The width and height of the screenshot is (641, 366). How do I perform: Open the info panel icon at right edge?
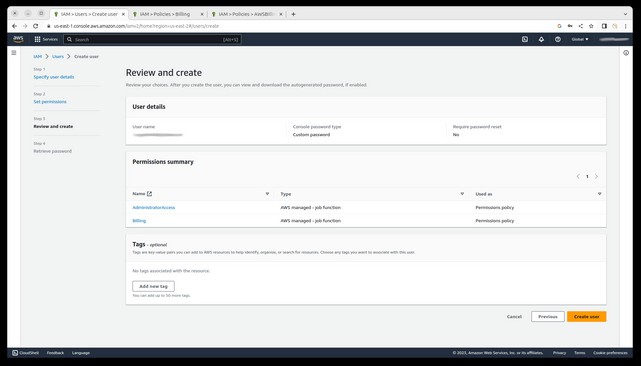[x=626, y=53]
